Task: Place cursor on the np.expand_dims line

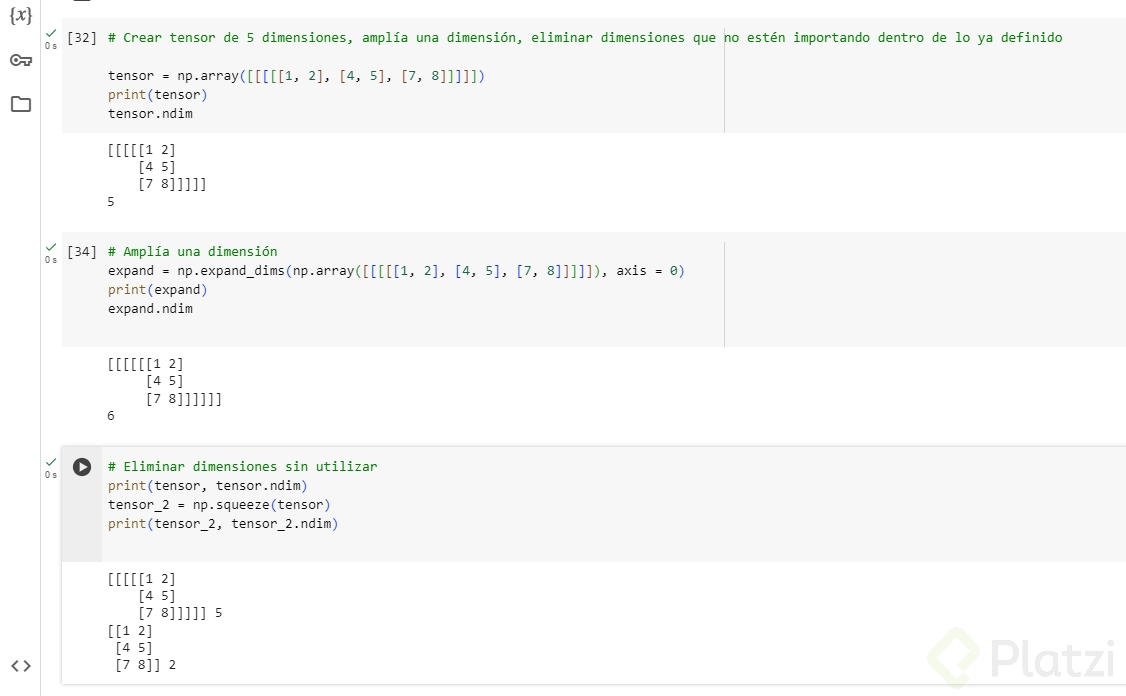Action: tap(396, 271)
